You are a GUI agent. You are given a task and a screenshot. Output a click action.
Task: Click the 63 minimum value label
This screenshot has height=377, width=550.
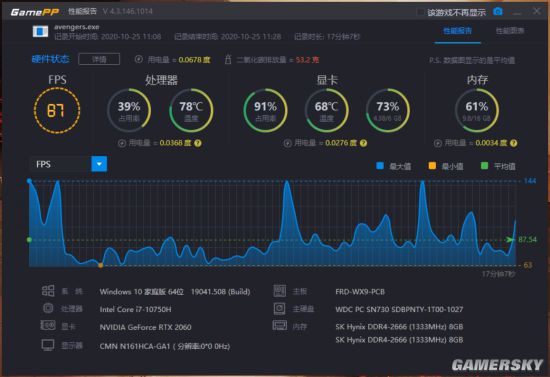click(528, 265)
